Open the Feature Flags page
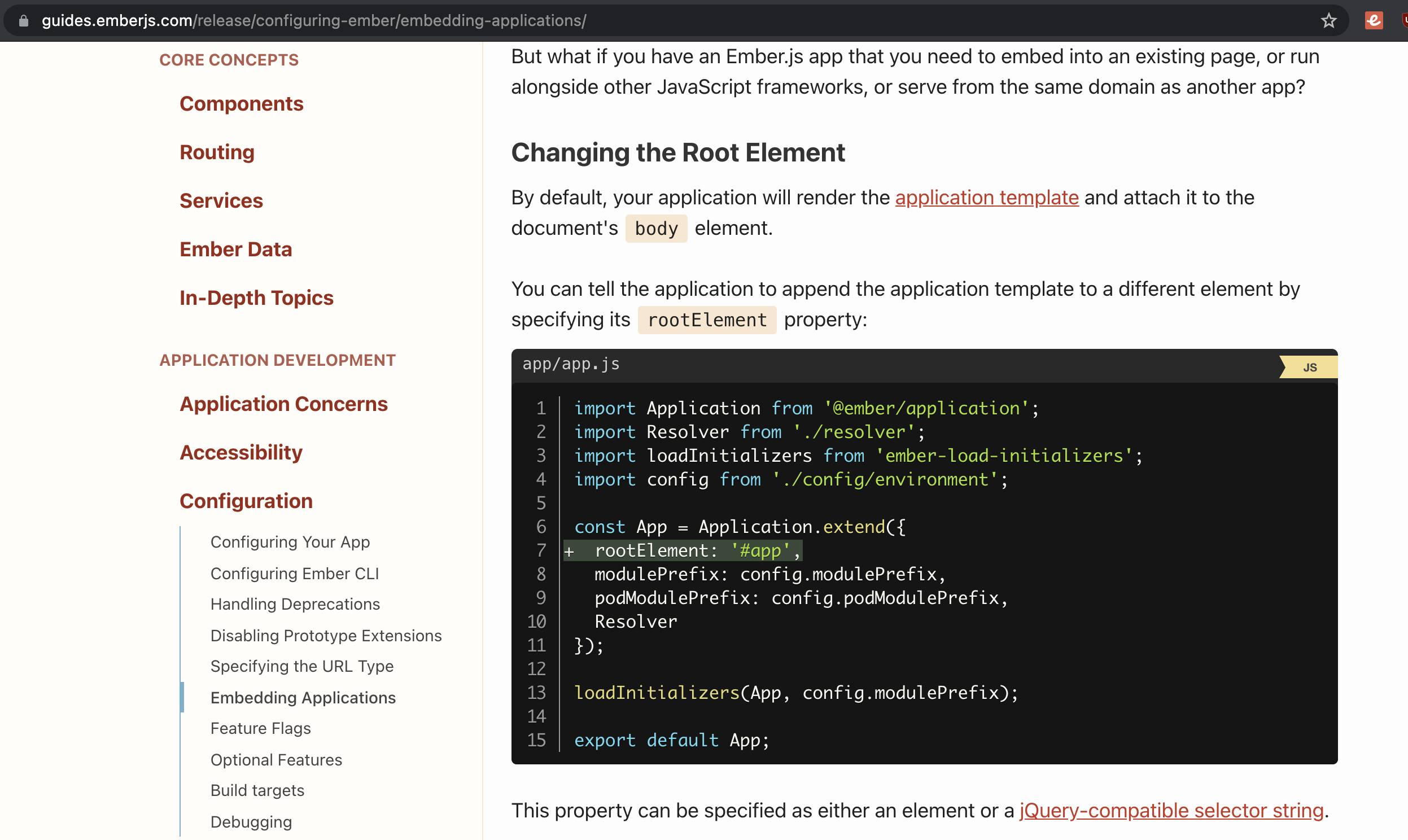Screen dimensions: 1408x840 260,728
